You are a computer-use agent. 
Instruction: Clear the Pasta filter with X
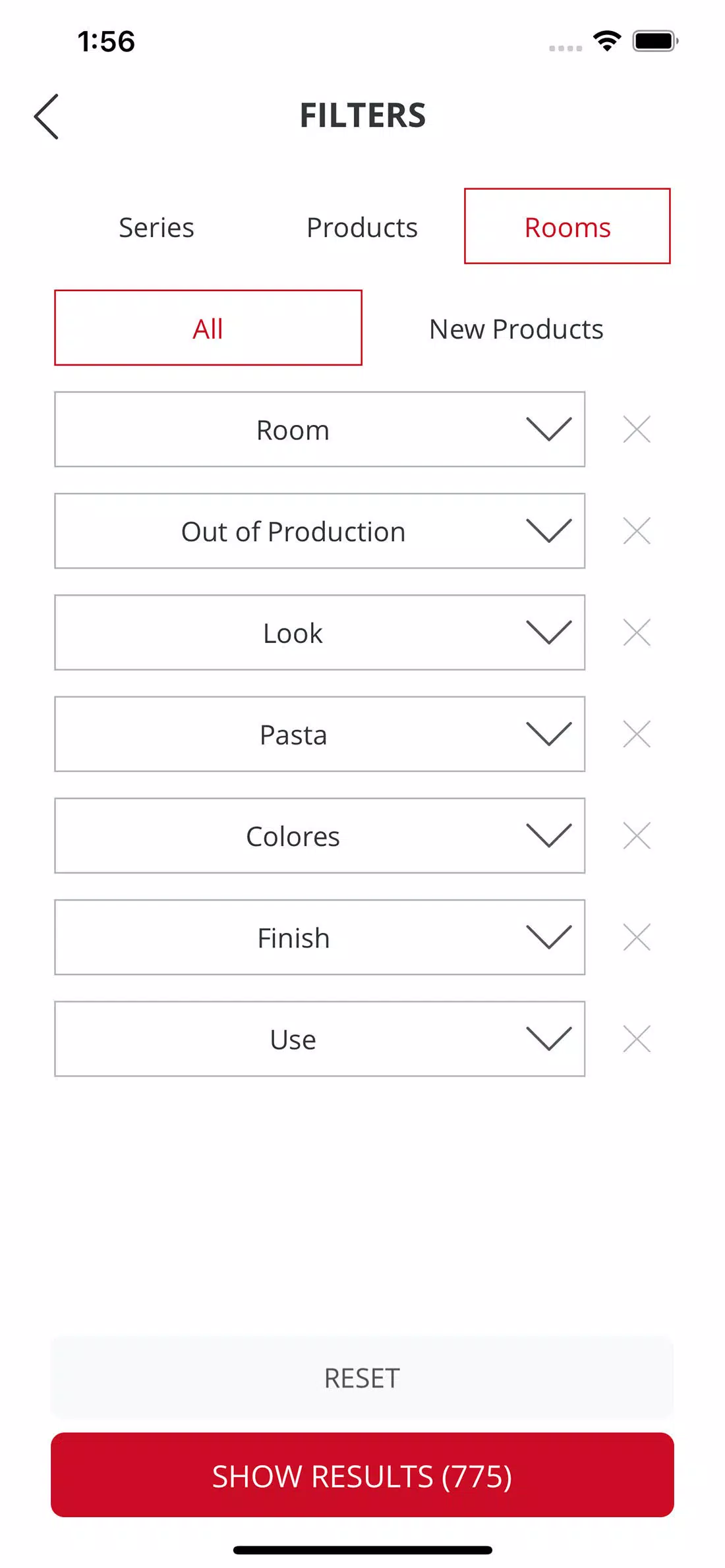click(x=636, y=734)
